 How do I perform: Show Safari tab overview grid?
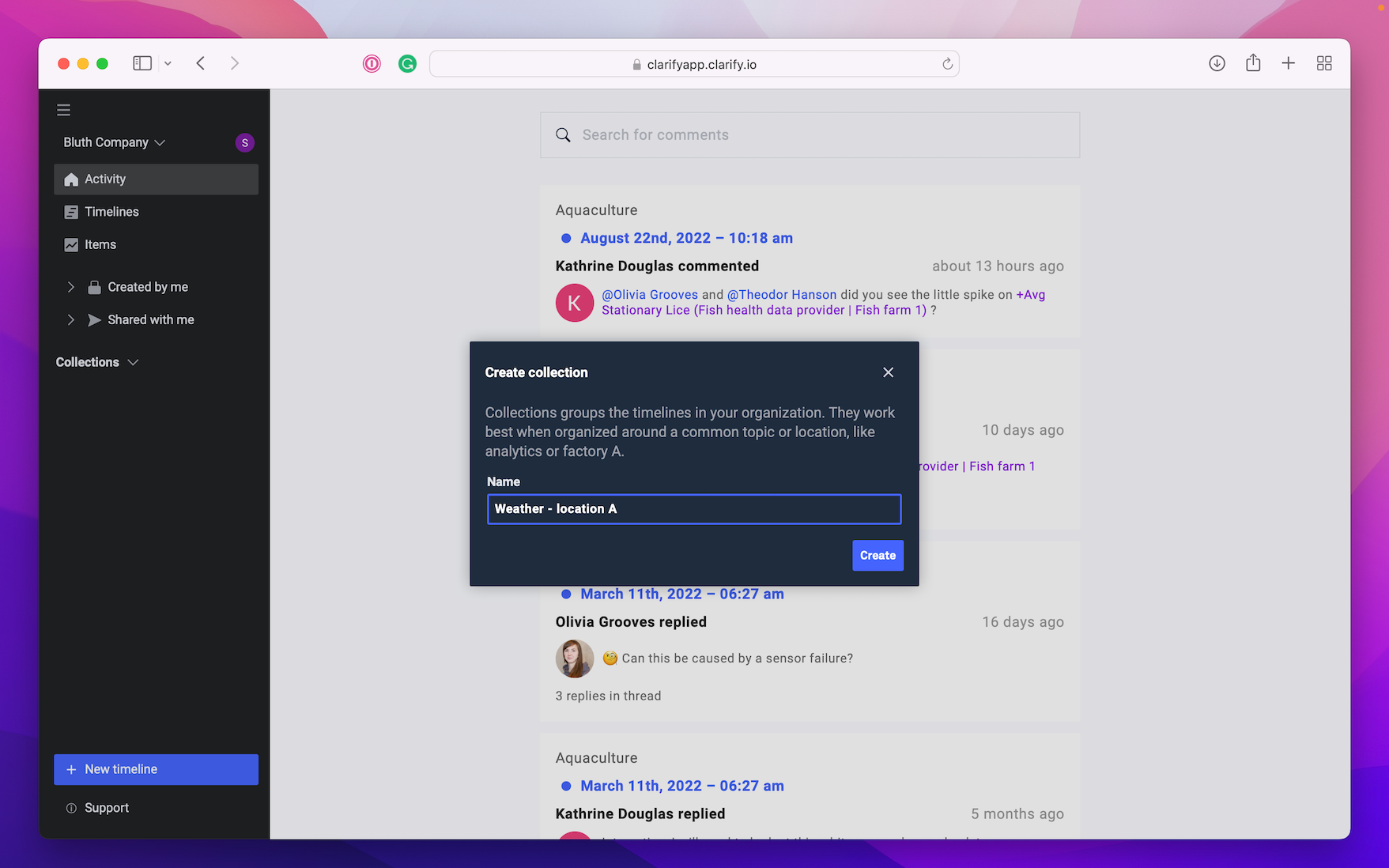click(1324, 63)
